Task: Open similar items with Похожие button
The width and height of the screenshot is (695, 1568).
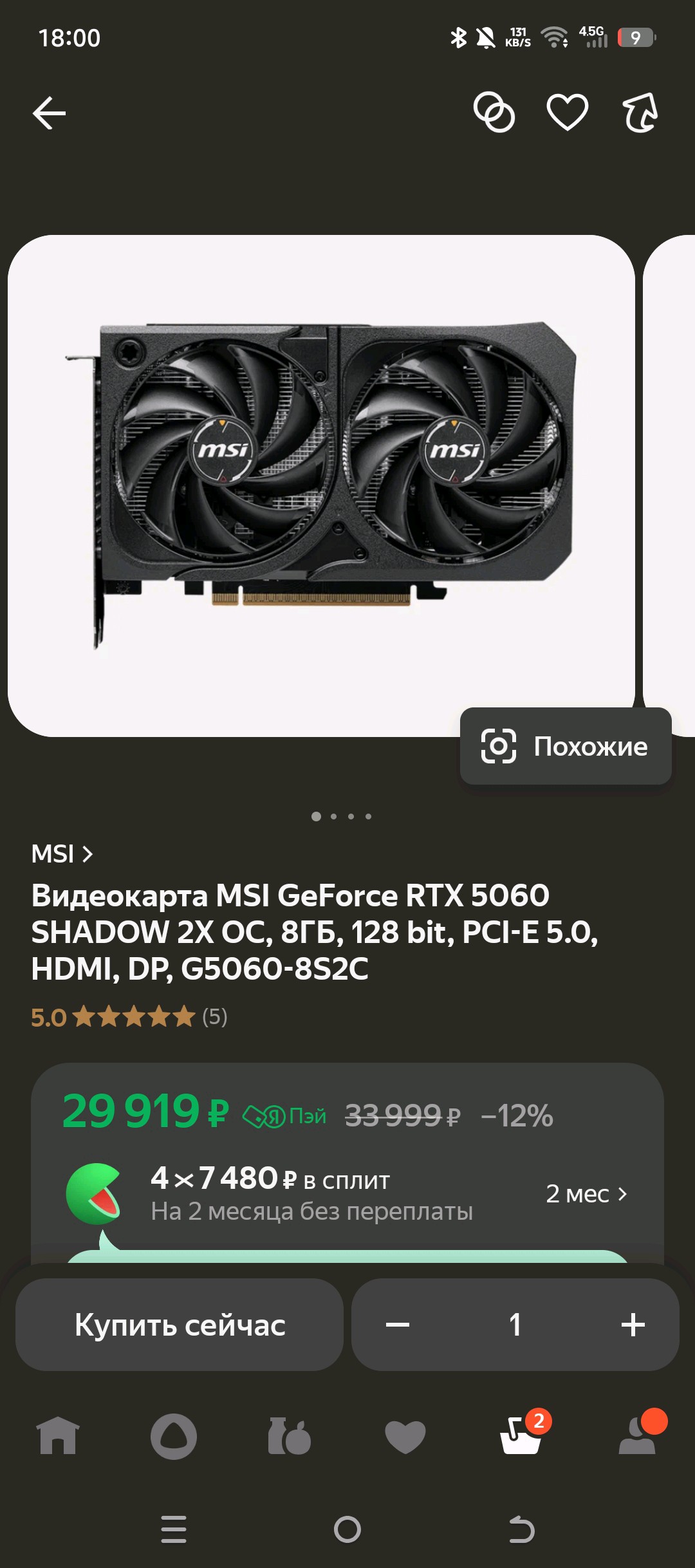Action: pos(566,746)
